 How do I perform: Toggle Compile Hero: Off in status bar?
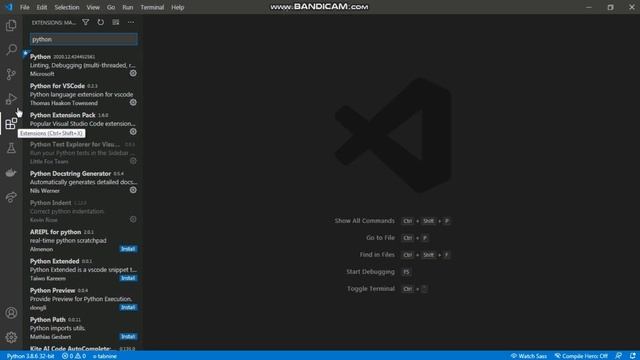(x=581, y=356)
